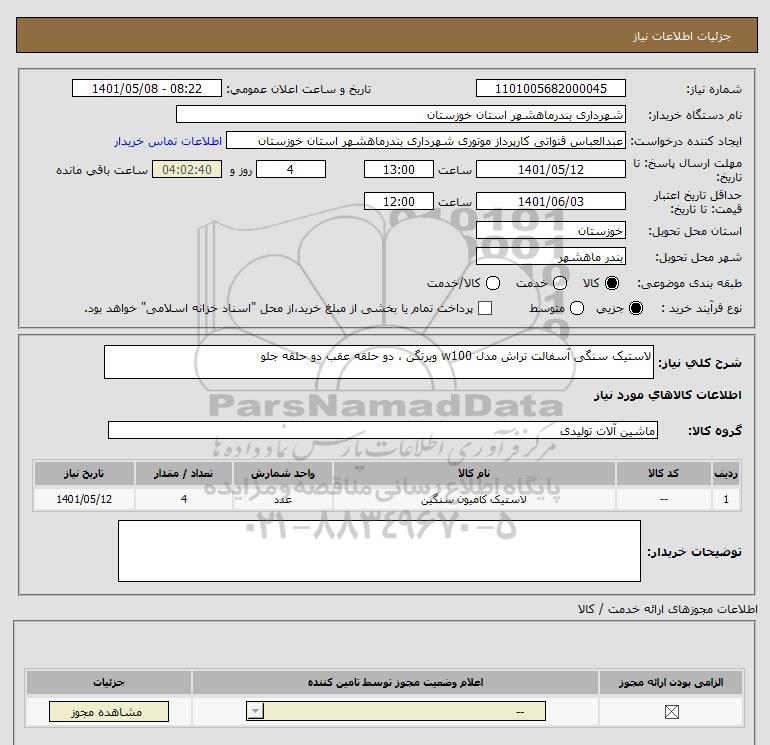Viewport: 770px width, 745px height.
Task: Click the الزامی بودن ارائه مجوز header
Action: (x=671, y=683)
